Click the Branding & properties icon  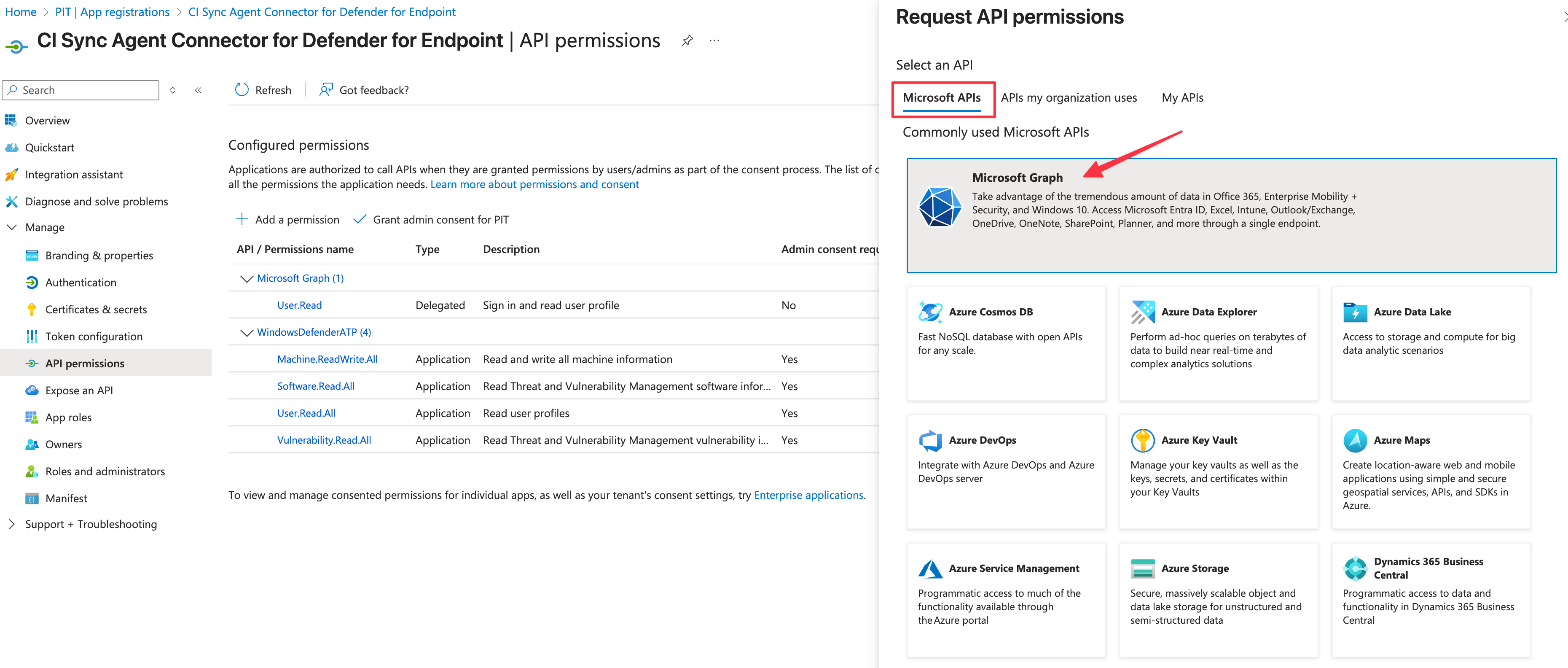click(32, 256)
